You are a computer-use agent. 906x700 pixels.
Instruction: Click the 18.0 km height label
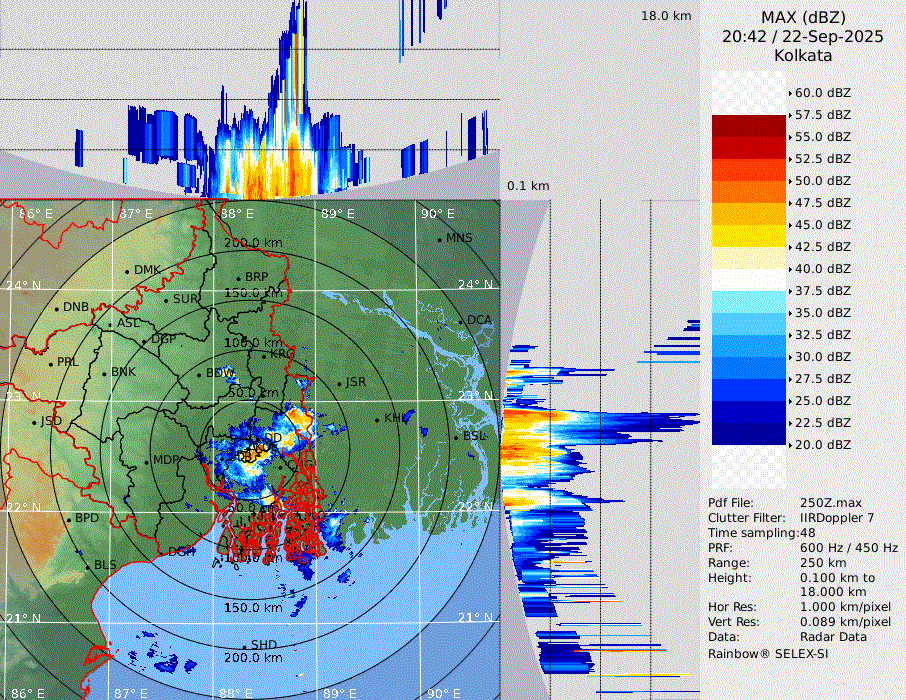point(666,16)
